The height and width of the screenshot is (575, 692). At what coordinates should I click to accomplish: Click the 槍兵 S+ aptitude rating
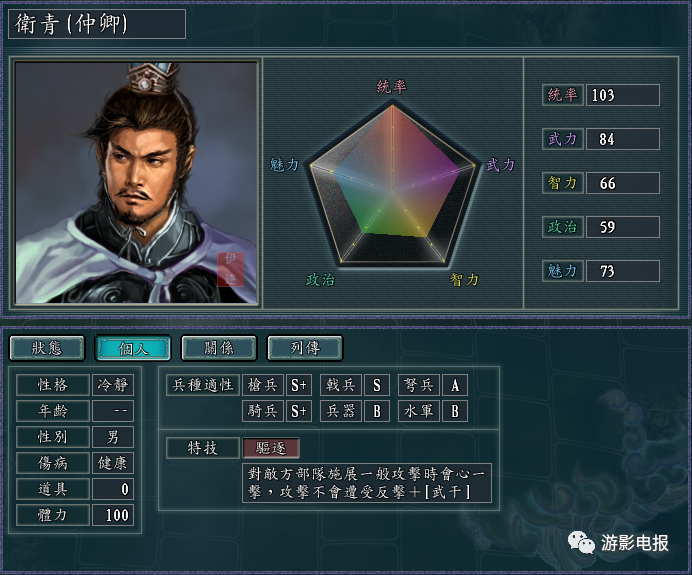click(299, 385)
